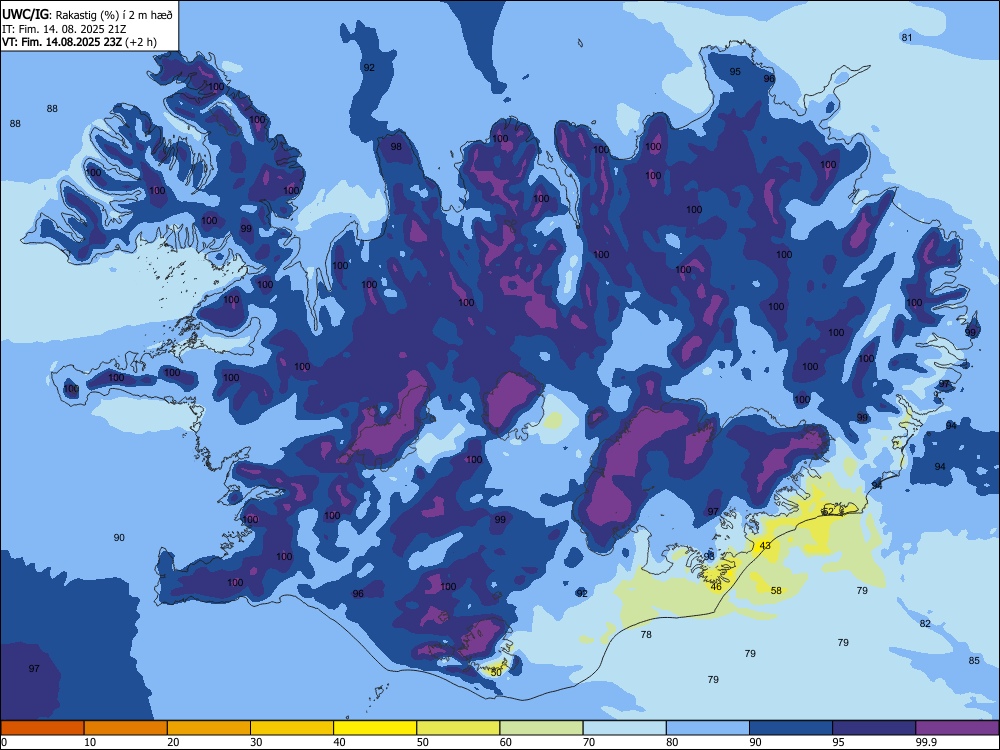The width and height of the screenshot is (1000, 750).
Task: Click the humidity value 82 over the sea
Action: [925, 624]
